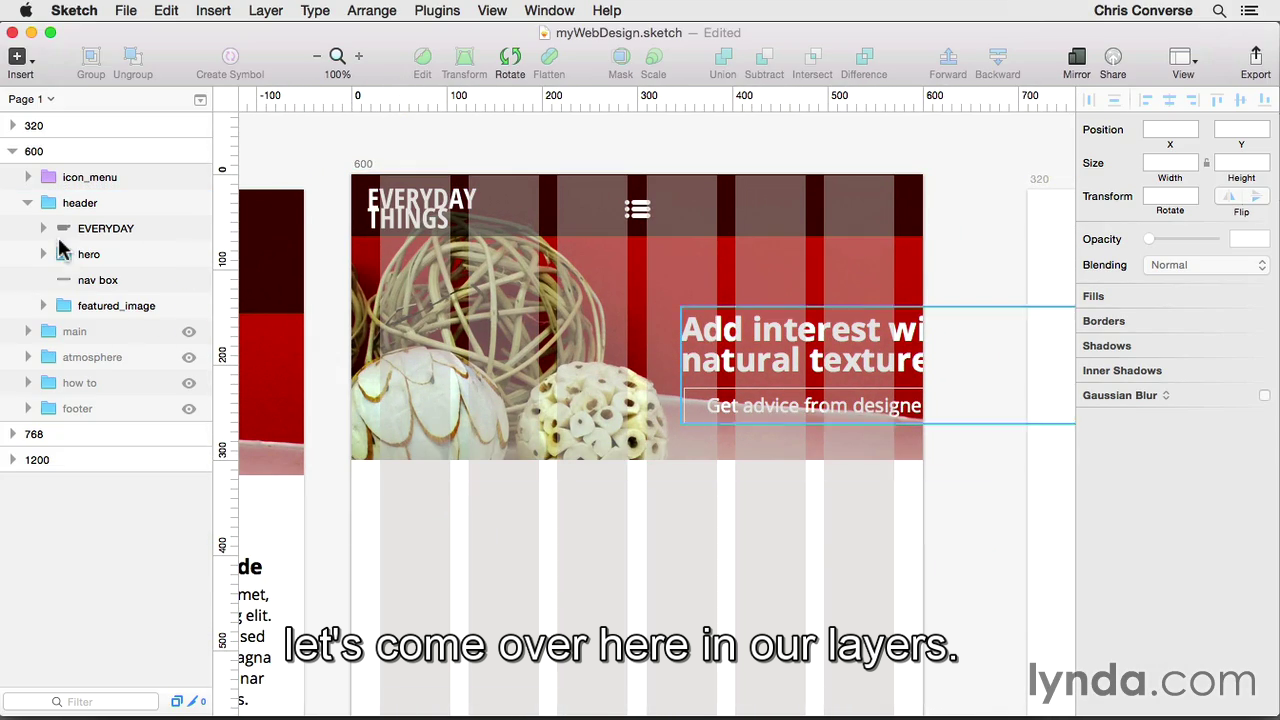Viewport: 1280px width, 720px height.
Task: Expand the Fills section
Action: click(1093, 297)
